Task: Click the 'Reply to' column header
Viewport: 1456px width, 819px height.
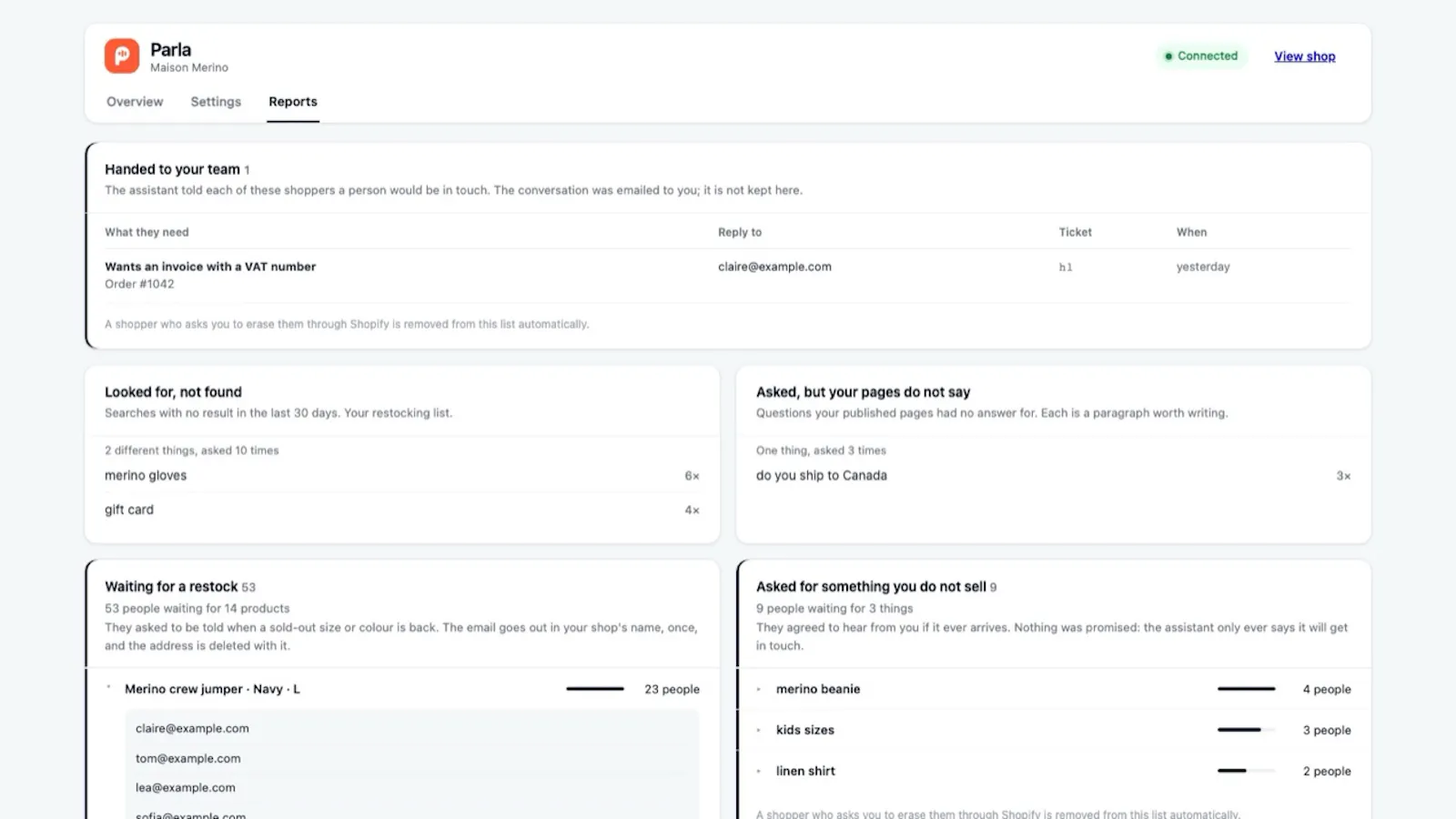Action: point(740,232)
